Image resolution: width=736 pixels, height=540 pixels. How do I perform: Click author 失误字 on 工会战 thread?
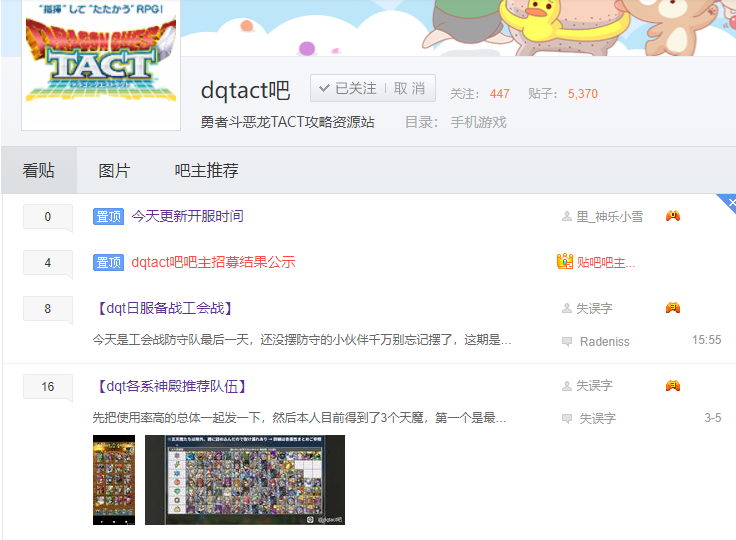[x=594, y=309]
